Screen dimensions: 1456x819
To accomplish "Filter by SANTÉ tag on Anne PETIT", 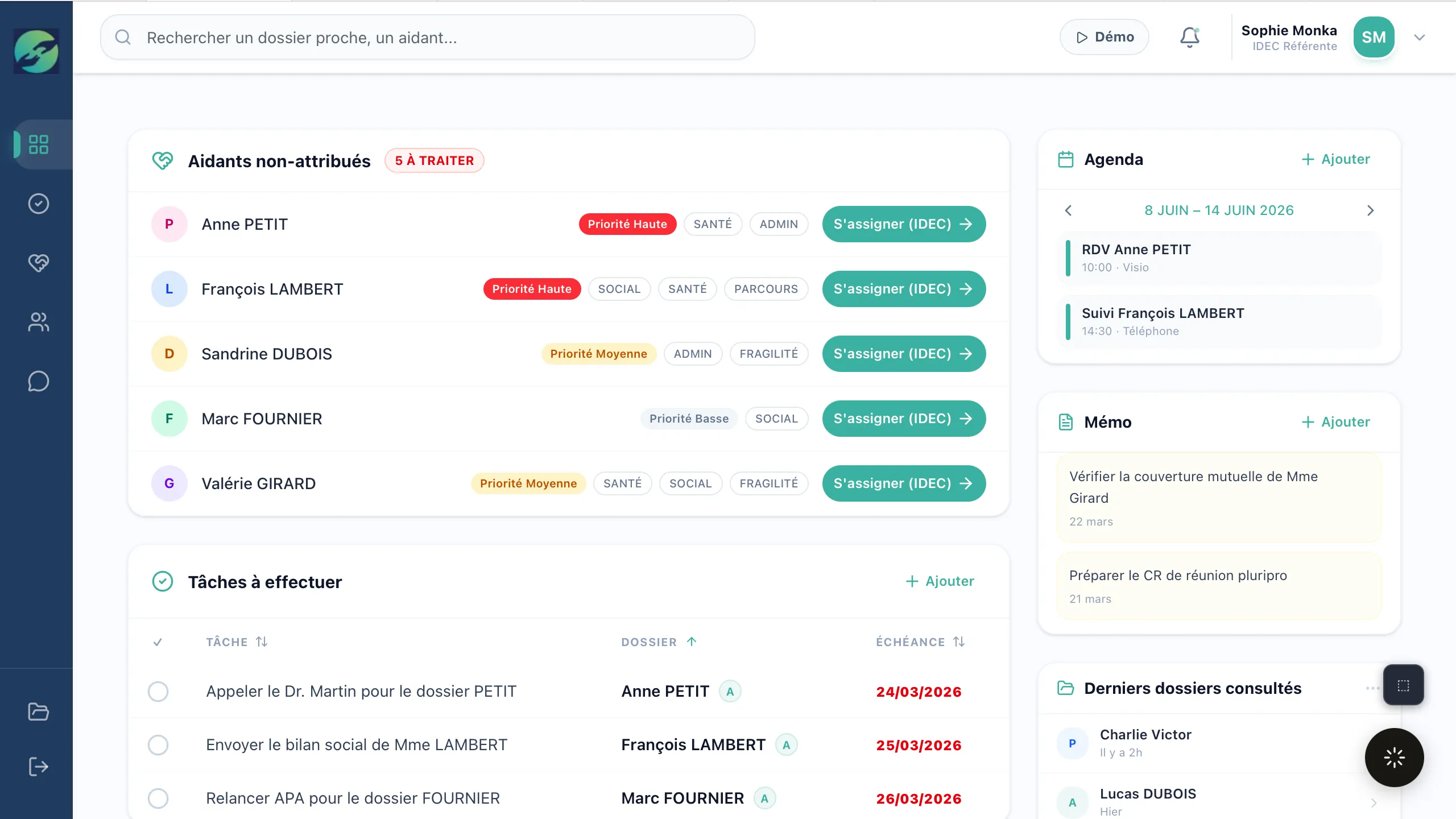I will pyautogui.click(x=713, y=224).
